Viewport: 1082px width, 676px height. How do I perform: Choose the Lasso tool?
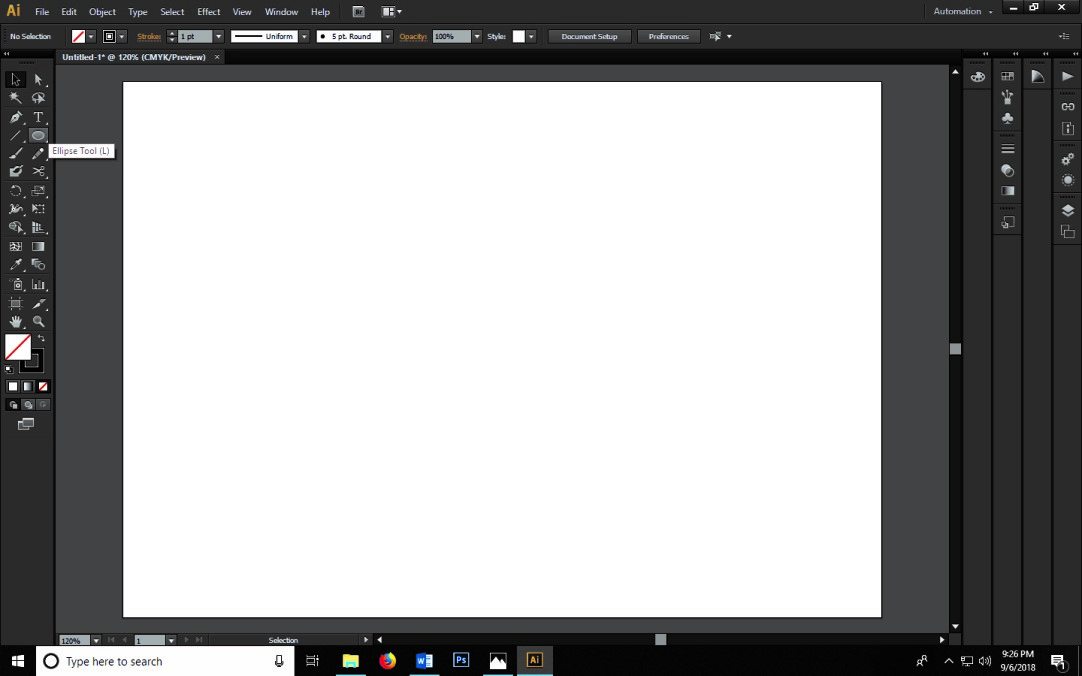tap(38, 98)
